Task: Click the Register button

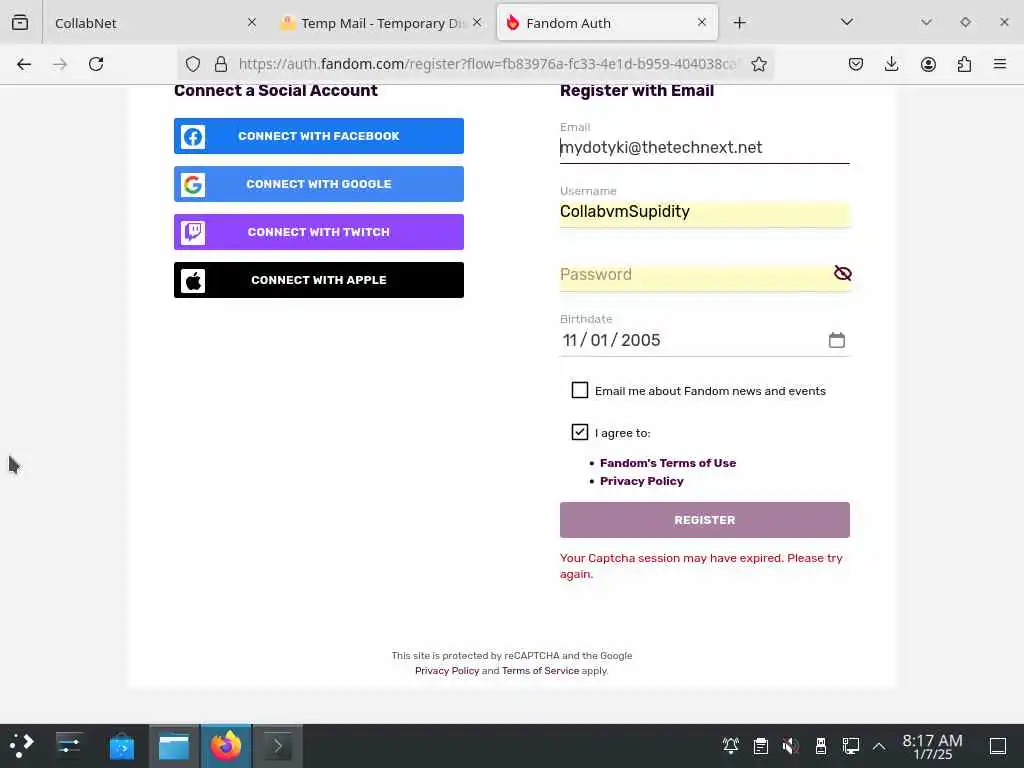Action: pos(705,520)
